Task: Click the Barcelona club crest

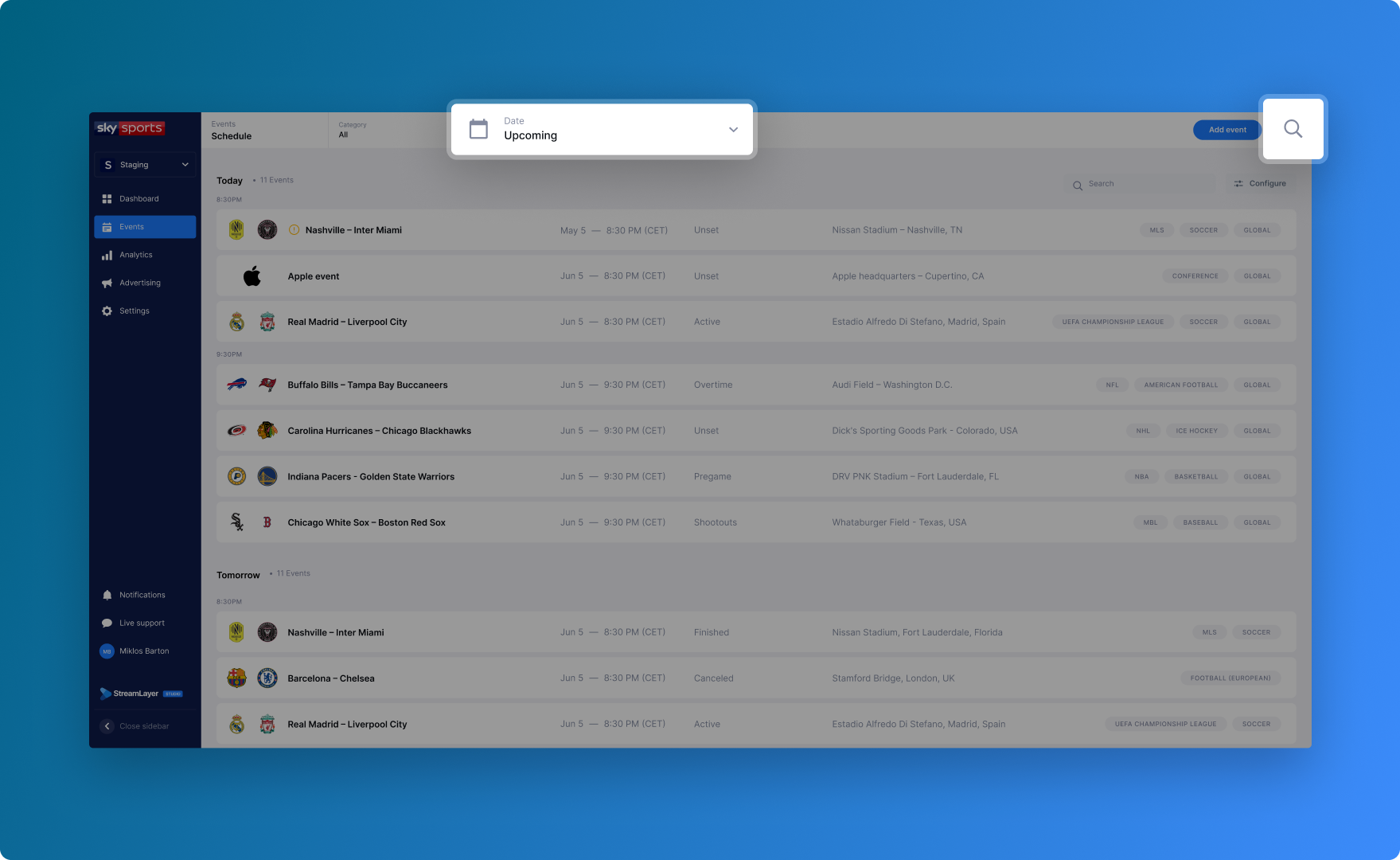Action: [x=236, y=678]
